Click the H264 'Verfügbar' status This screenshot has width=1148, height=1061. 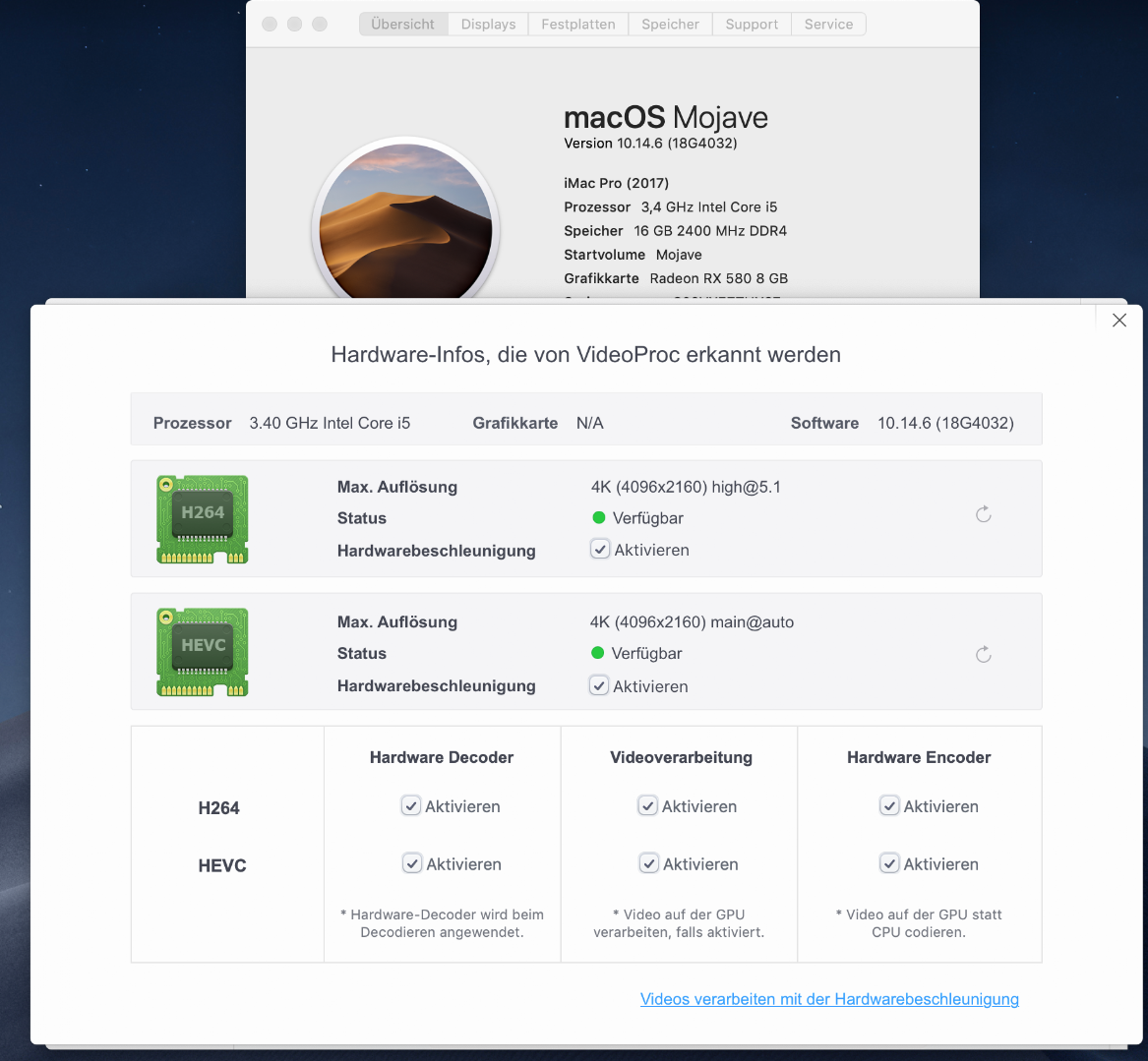click(x=648, y=518)
